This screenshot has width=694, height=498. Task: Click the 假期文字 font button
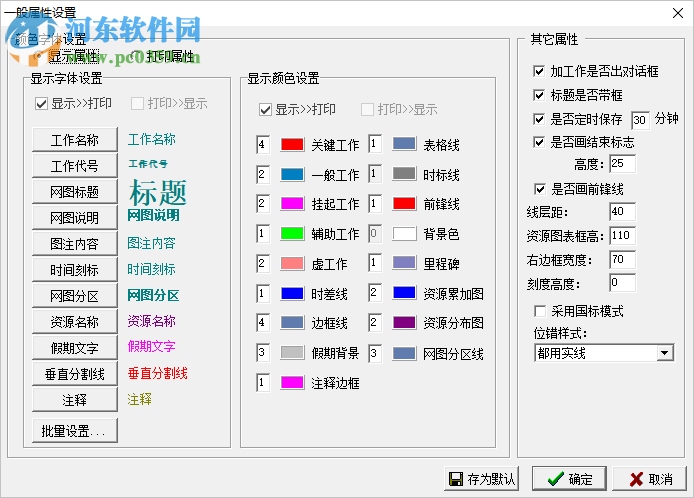(75, 348)
